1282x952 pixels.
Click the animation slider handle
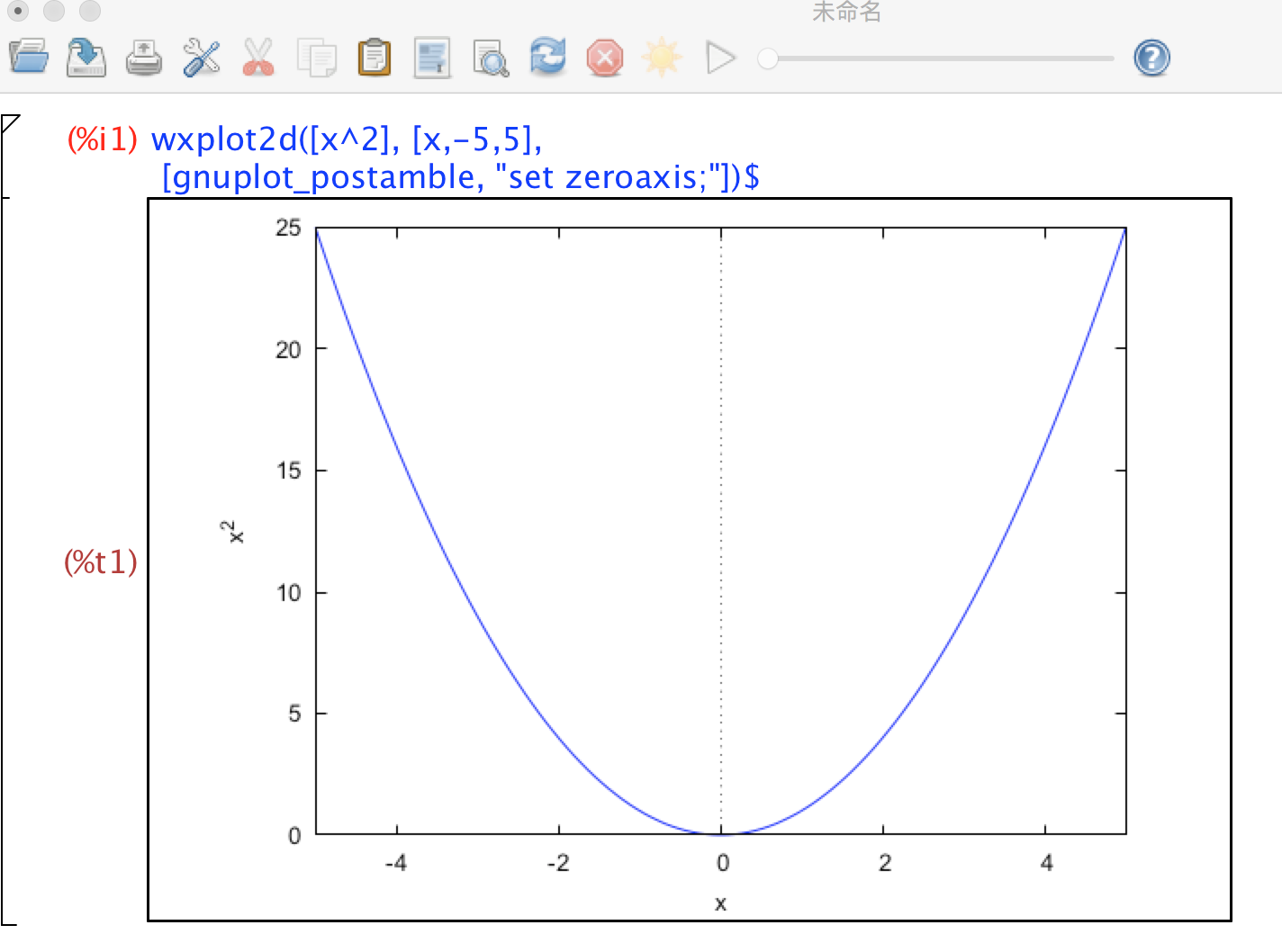pos(767,58)
